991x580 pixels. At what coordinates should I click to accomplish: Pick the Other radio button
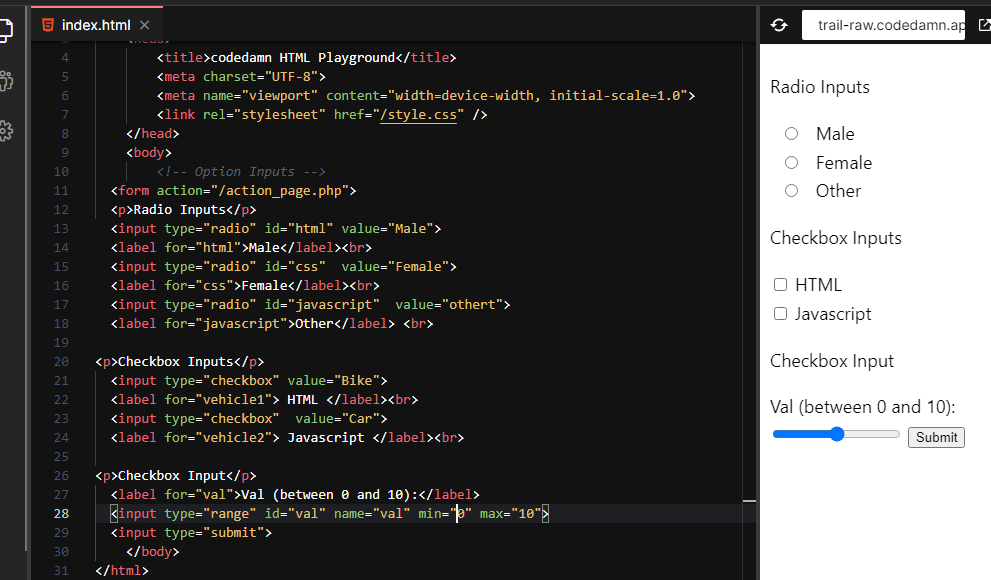791,190
